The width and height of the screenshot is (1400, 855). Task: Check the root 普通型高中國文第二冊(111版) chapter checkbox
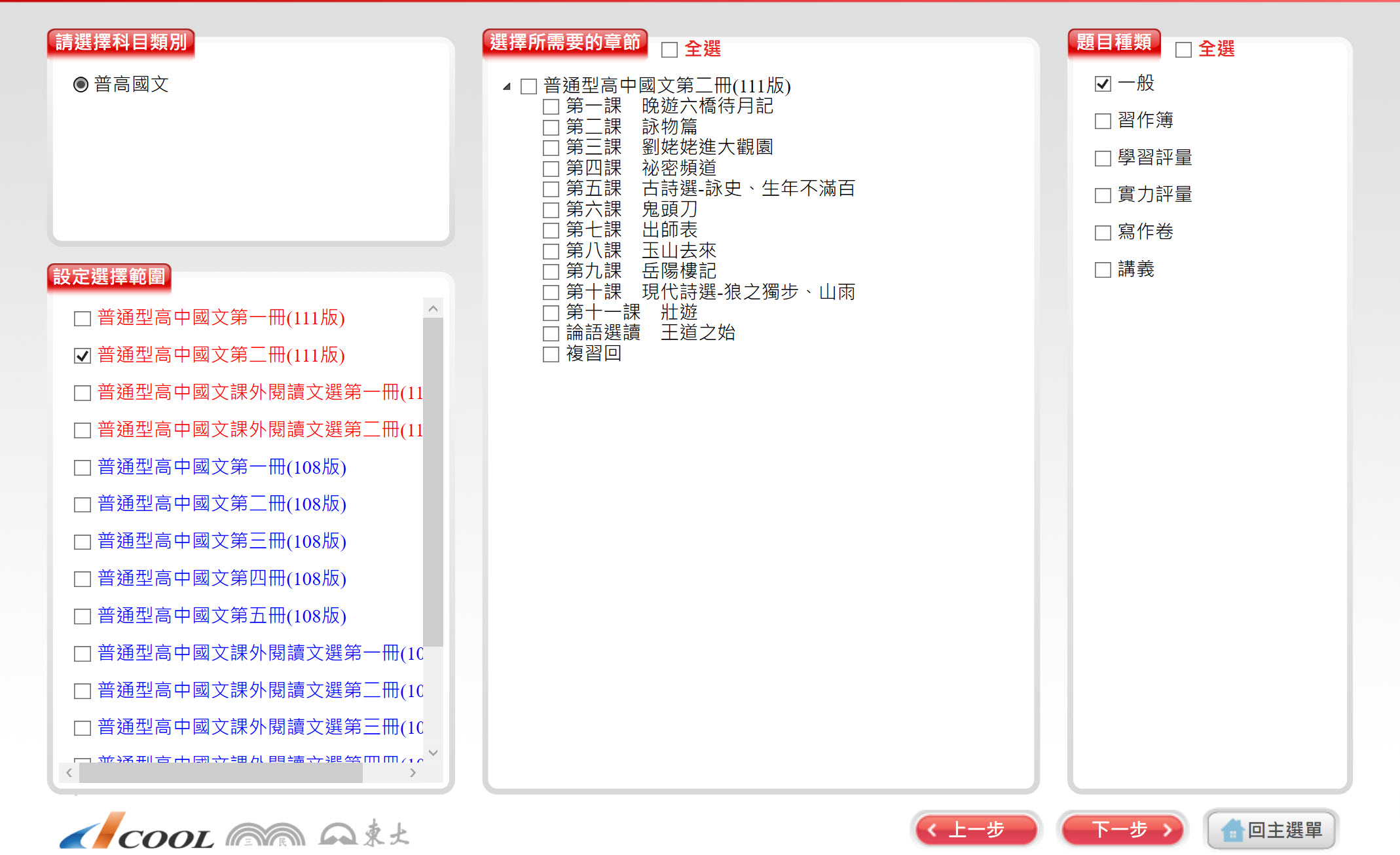(528, 86)
